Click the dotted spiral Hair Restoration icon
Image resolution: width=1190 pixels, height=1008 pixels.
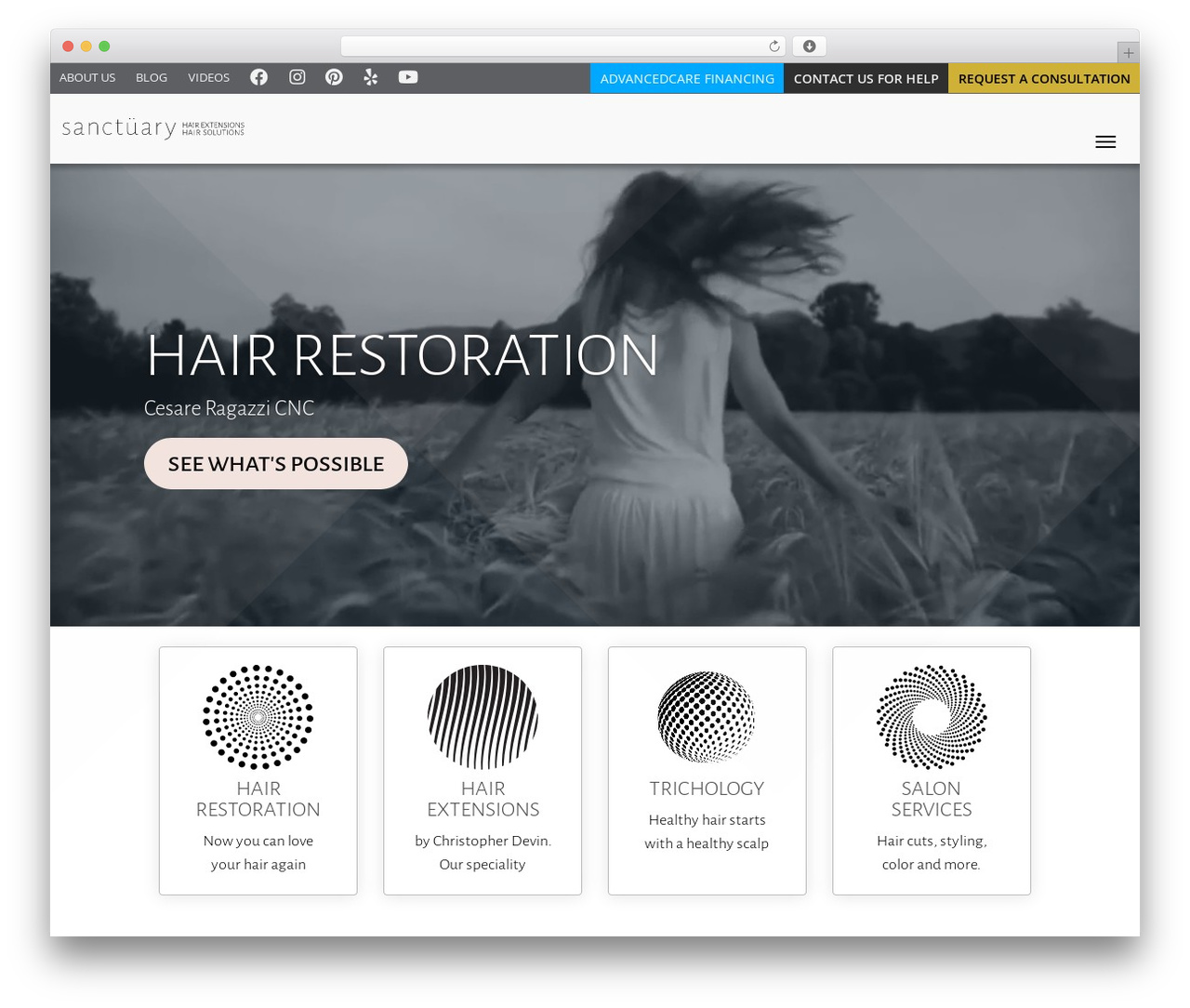click(258, 717)
